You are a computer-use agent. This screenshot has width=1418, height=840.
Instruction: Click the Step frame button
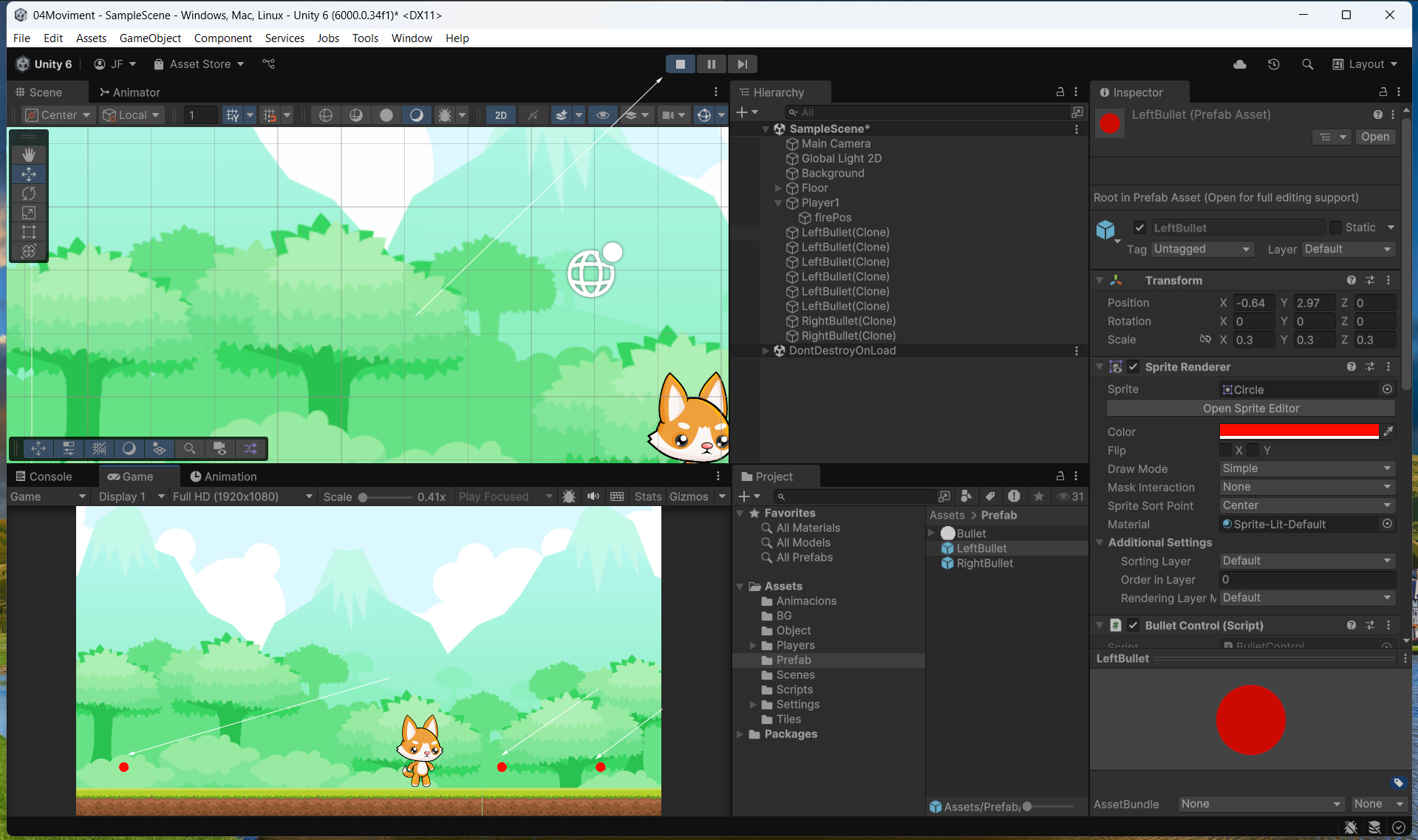pyautogui.click(x=742, y=64)
